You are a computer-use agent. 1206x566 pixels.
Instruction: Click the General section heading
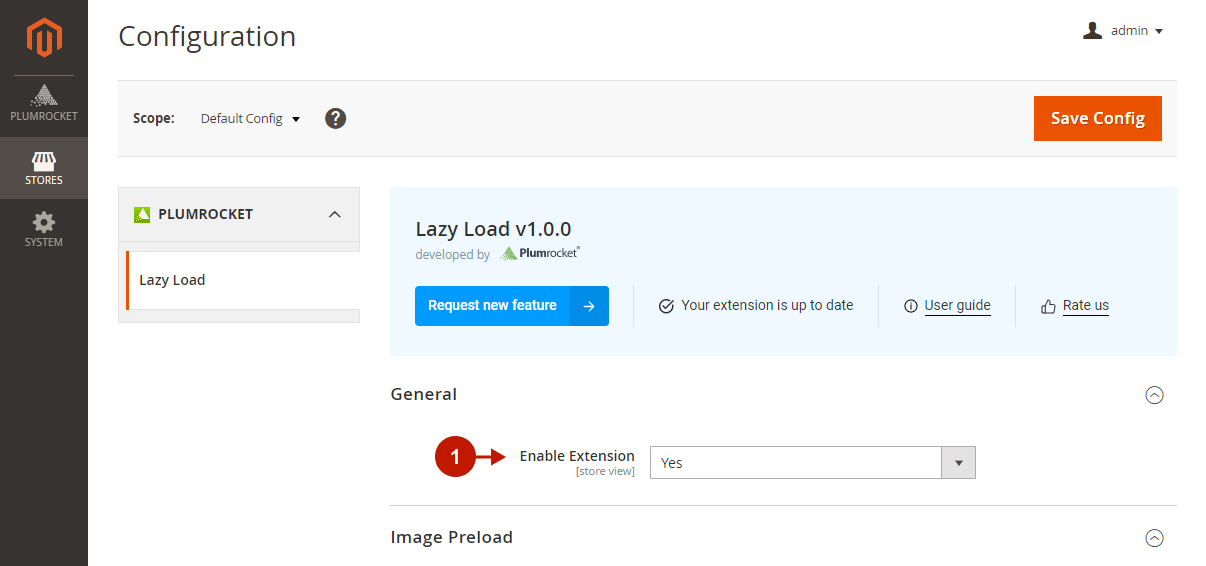point(424,394)
